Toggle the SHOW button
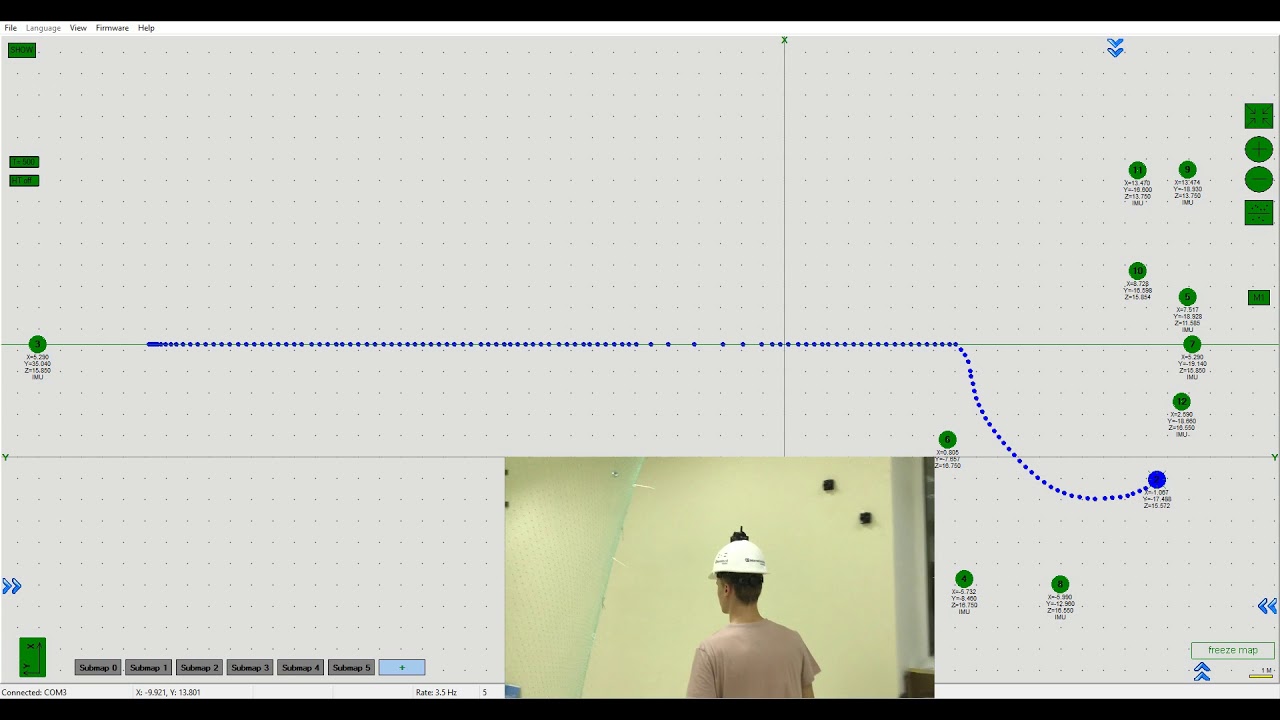Screen dimensions: 1280x720 click(22, 50)
